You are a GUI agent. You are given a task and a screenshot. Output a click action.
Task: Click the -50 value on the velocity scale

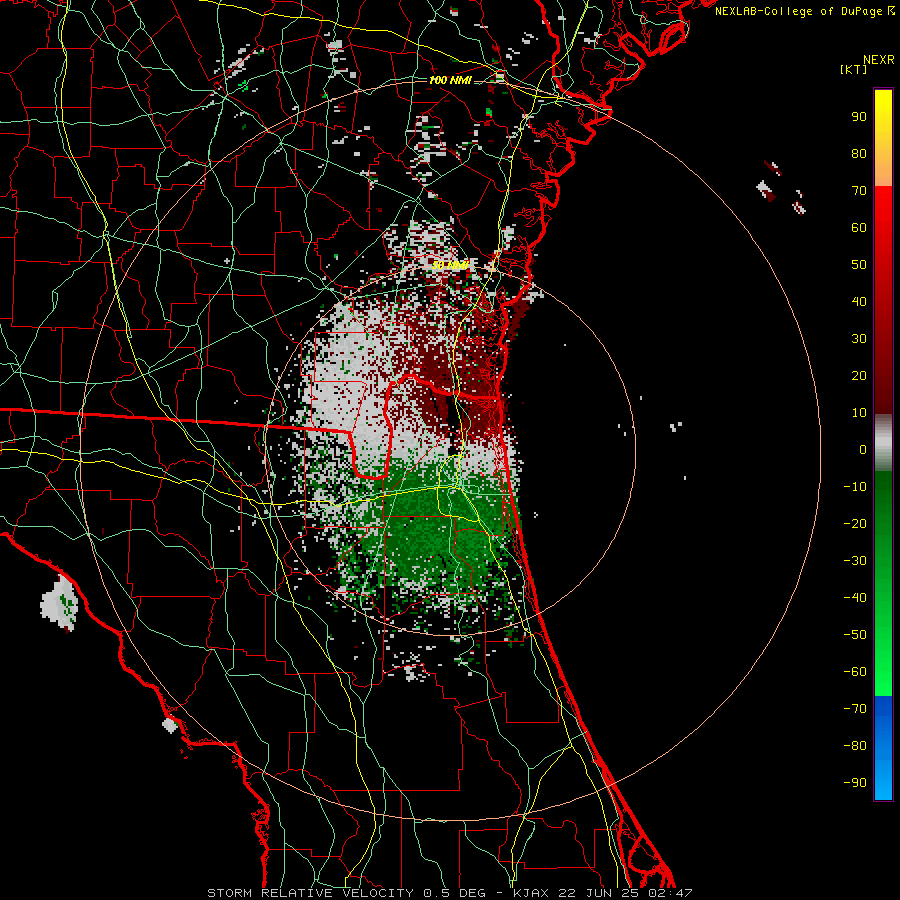tap(855, 635)
